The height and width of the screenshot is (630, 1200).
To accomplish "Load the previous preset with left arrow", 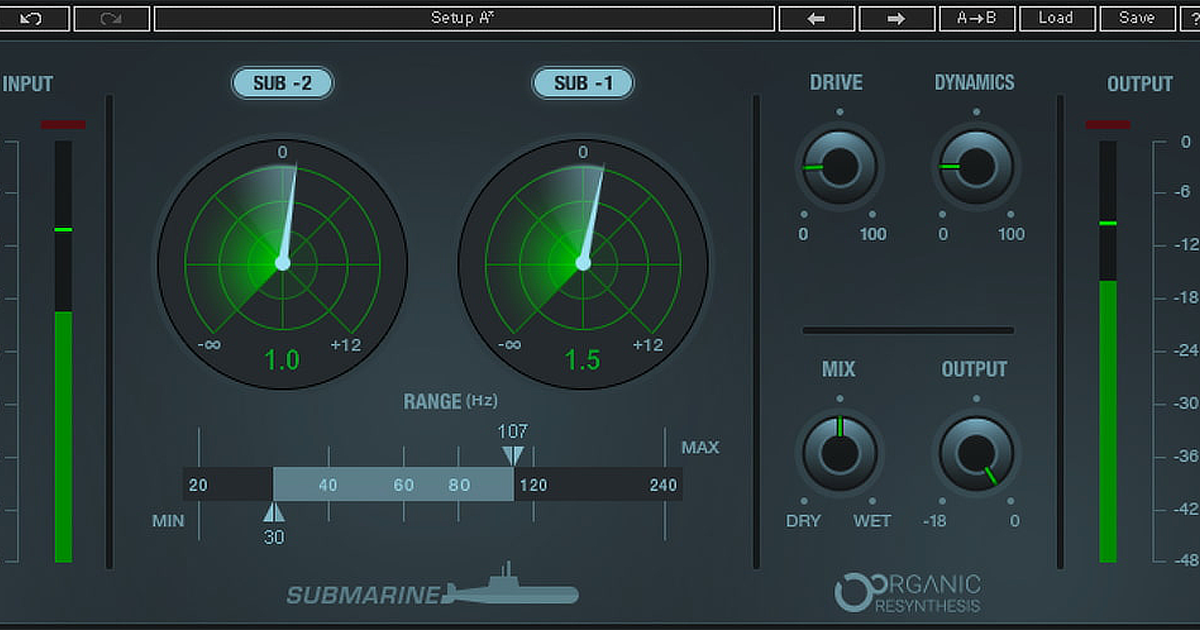I will (x=816, y=18).
